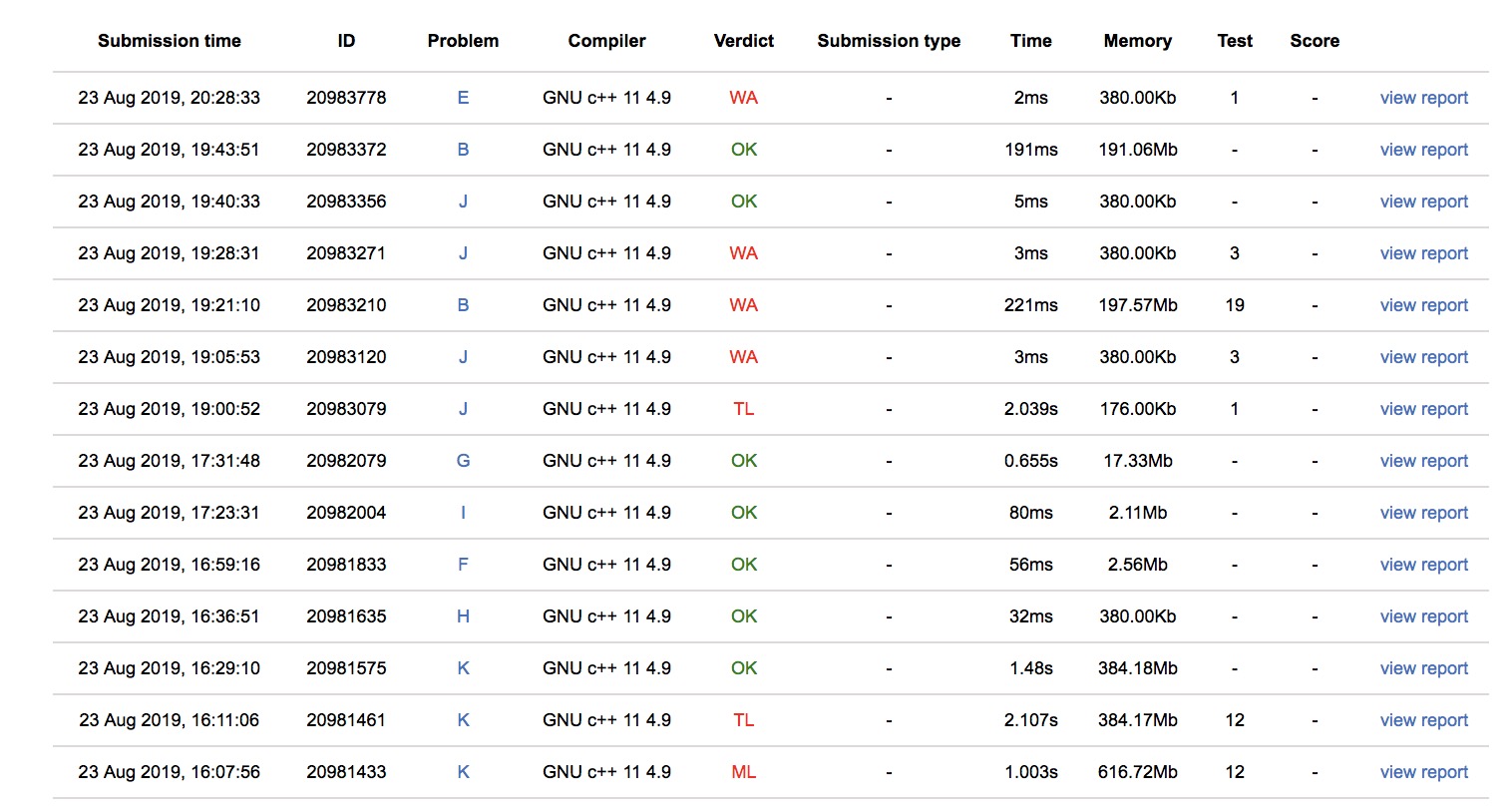This screenshot has width=1512, height=810.
Task: Open view report for submission 20983778
Action: [1423, 98]
